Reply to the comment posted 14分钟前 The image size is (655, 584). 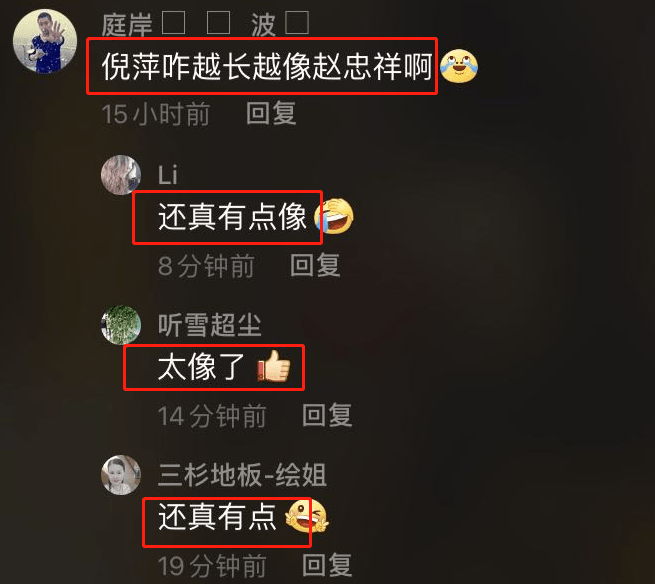[327, 415]
